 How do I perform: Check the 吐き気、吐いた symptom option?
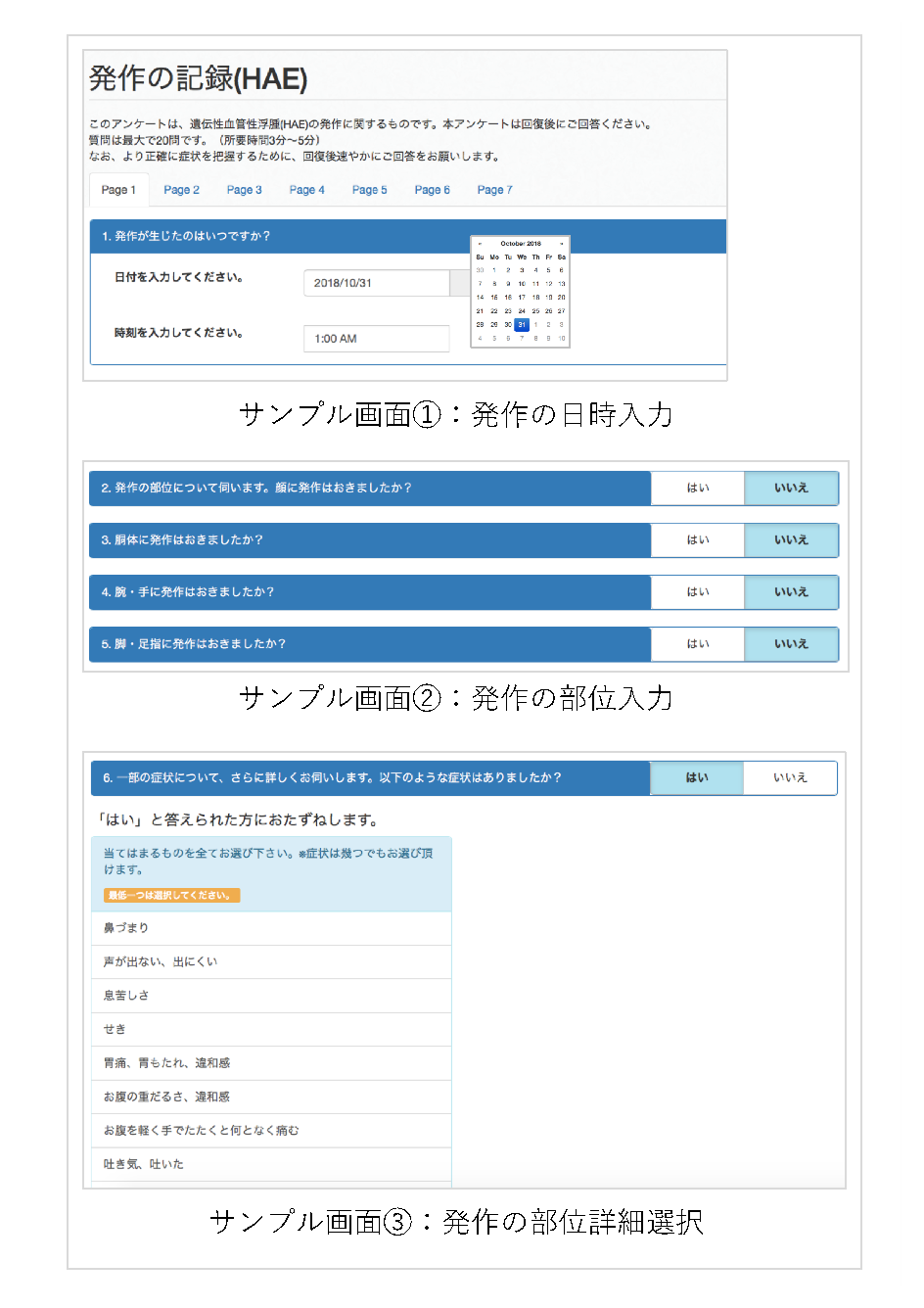[271, 1164]
